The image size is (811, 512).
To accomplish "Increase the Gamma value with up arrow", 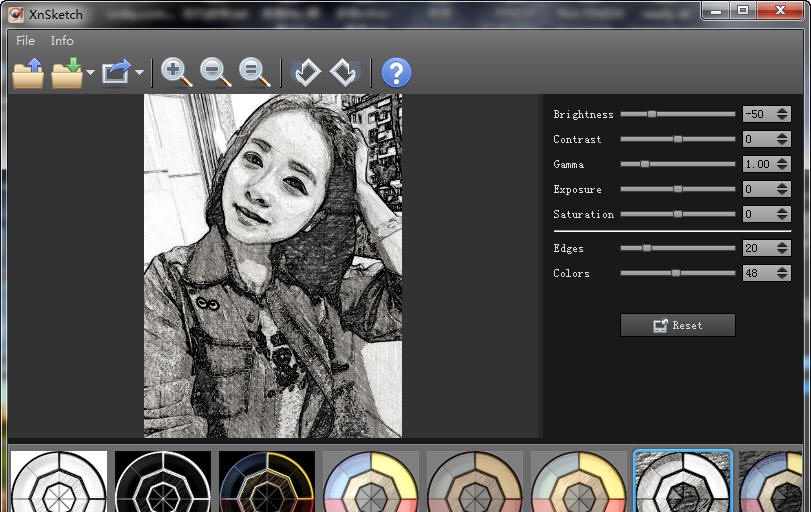I will point(782,160).
